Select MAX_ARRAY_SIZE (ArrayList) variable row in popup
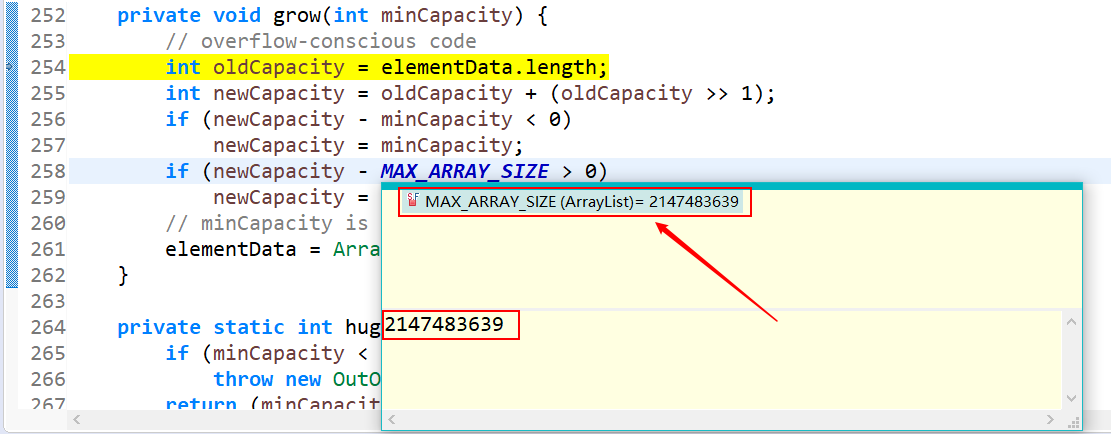 (x=574, y=202)
